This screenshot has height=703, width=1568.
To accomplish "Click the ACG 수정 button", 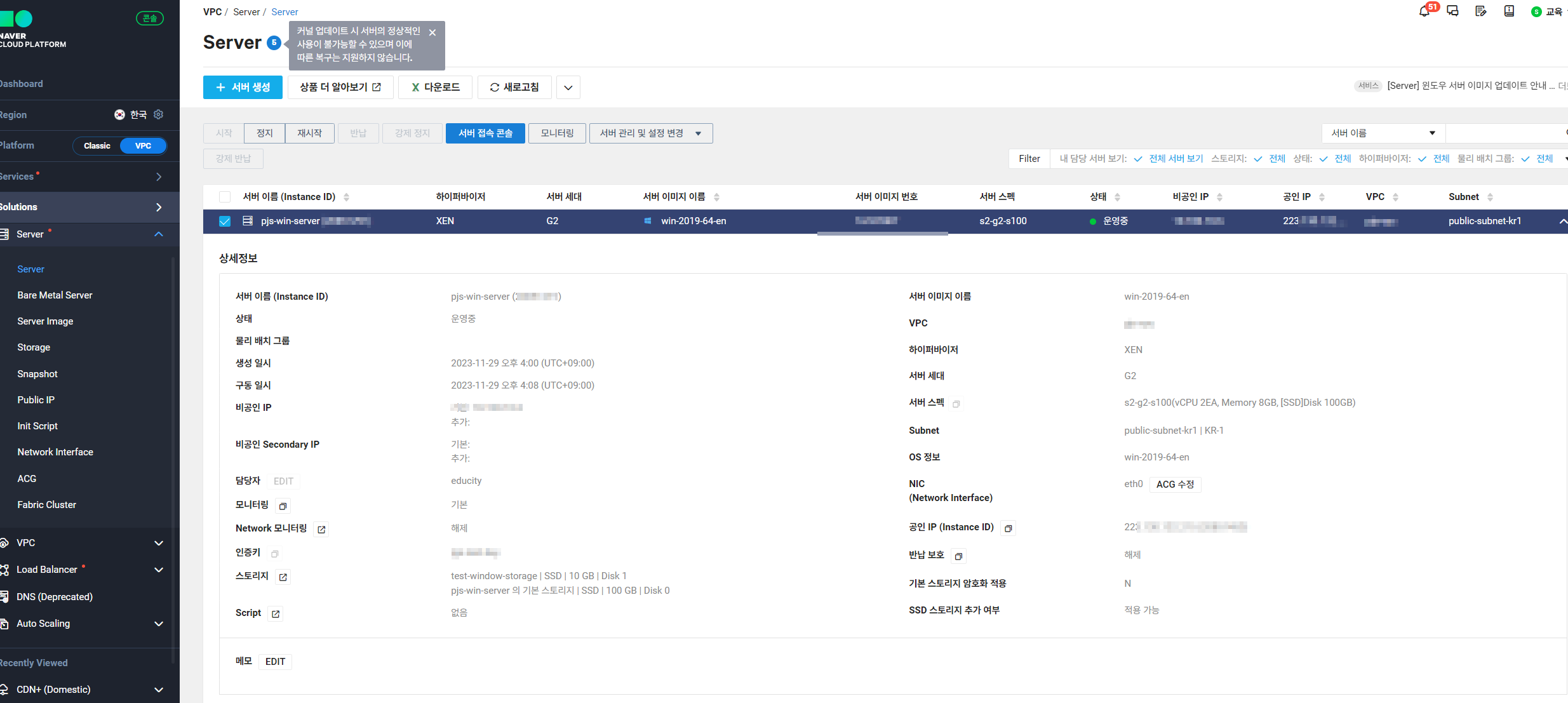I will (1175, 485).
